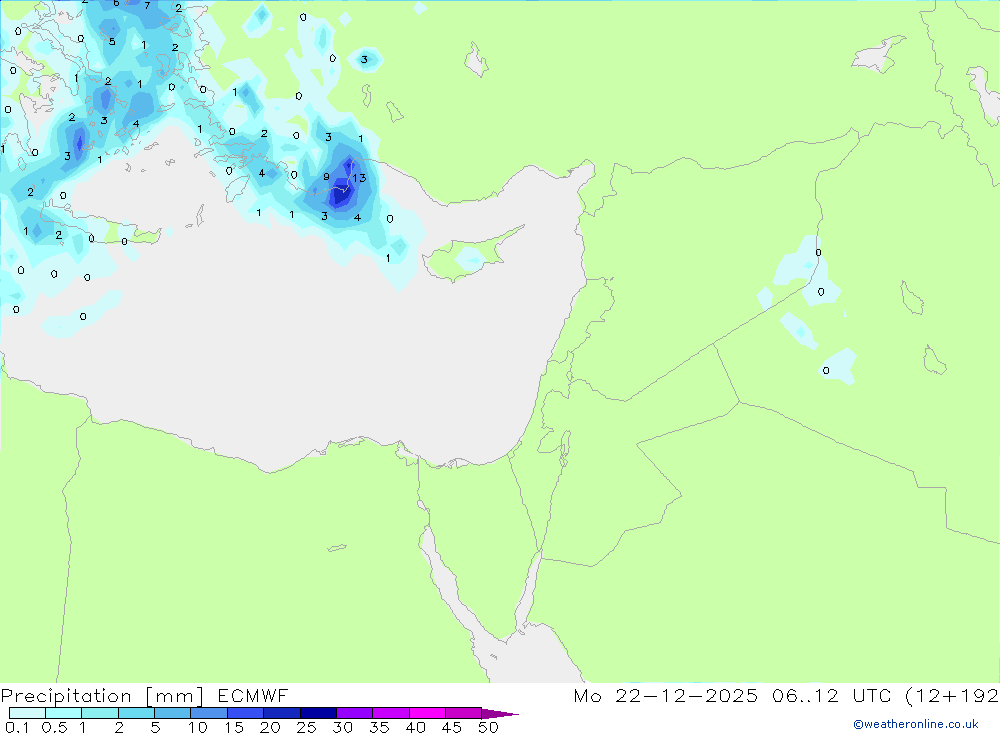Click the island of Cyprus on the map
The width and height of the screenshot is (1000, 733).
pyautogui.click(x=470, y=255)
